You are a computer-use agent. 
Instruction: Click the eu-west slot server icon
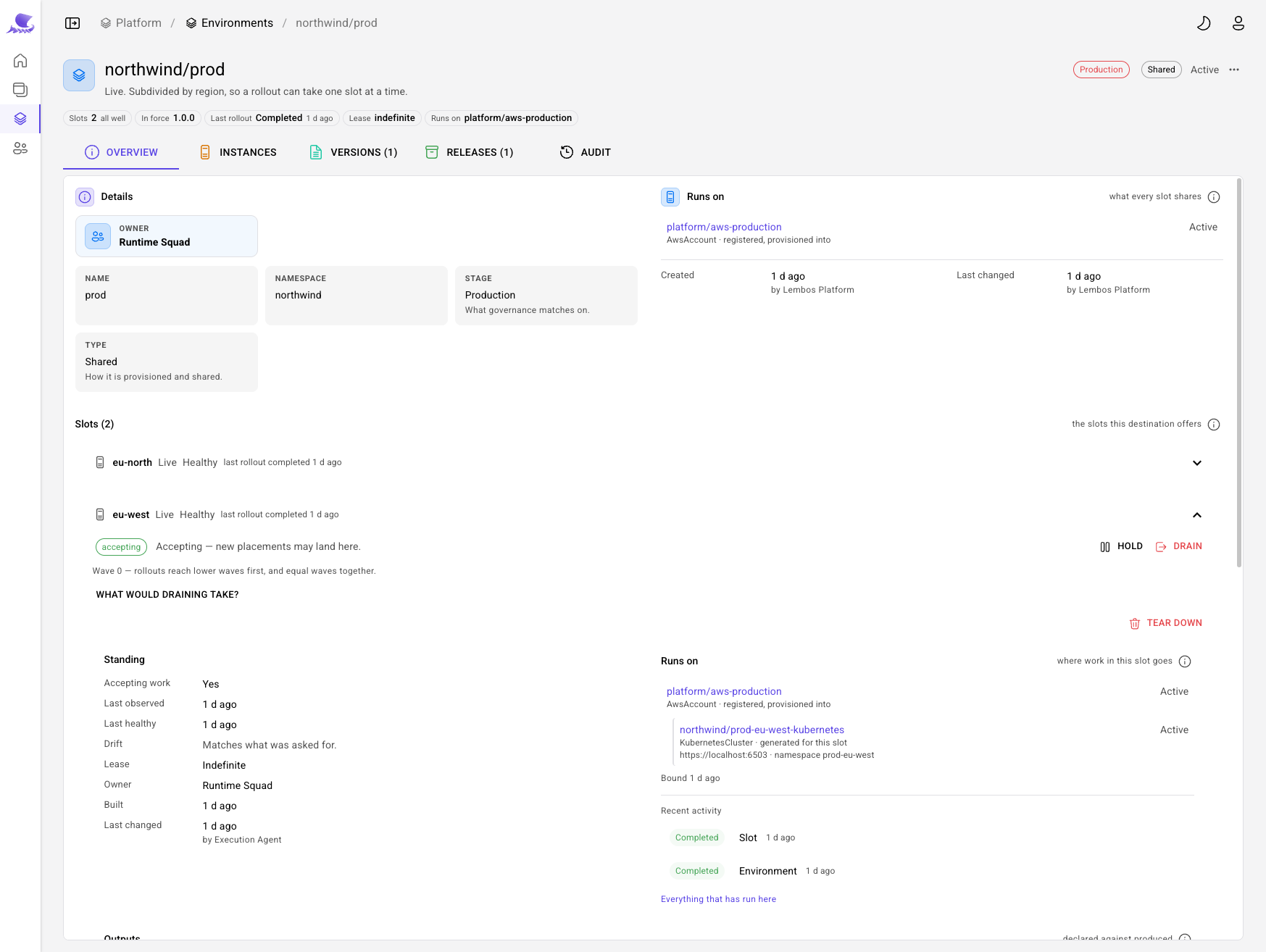pyautogui.click(x=100, y=514)
